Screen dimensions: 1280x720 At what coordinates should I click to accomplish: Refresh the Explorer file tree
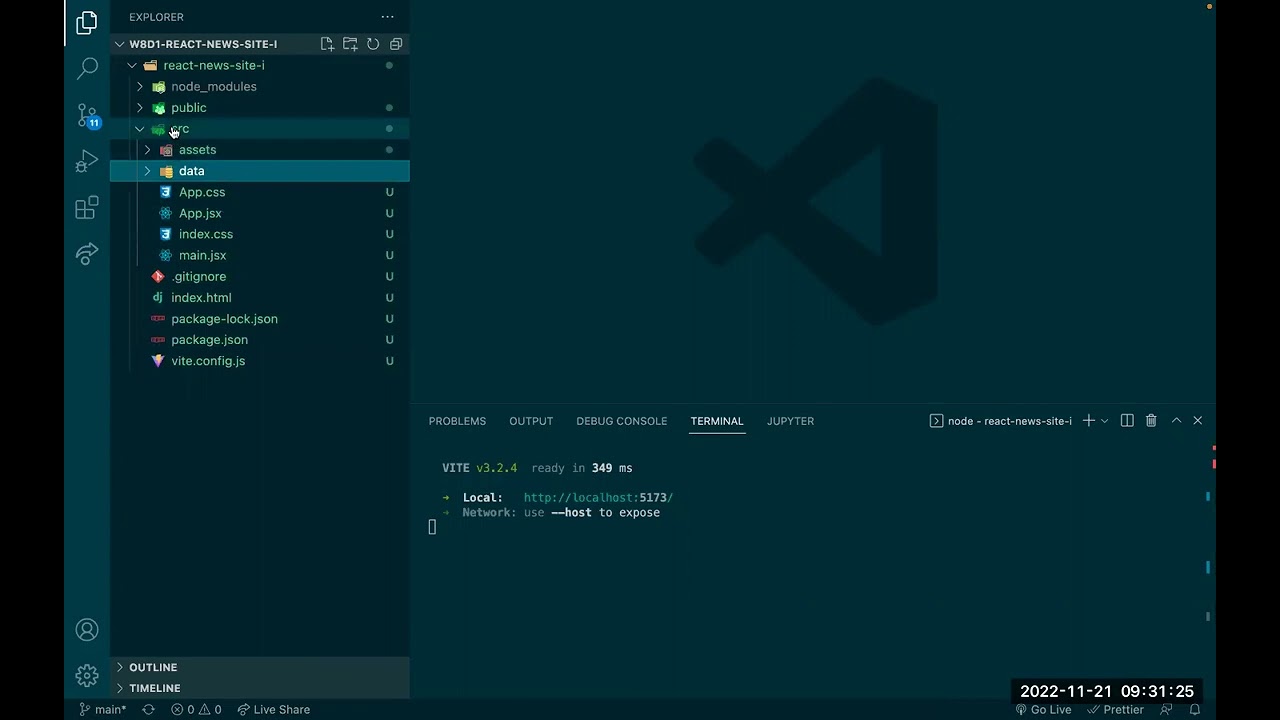coord(373,44)
